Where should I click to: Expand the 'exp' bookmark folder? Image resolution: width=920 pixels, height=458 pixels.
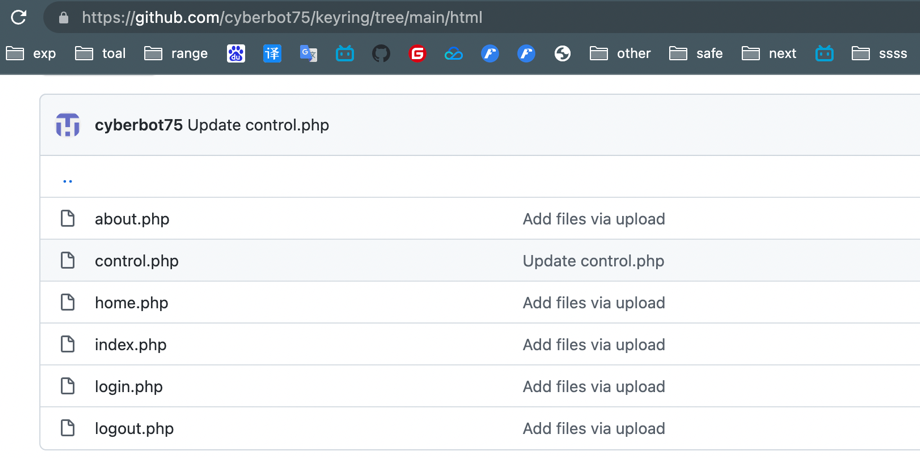point(31,53)
